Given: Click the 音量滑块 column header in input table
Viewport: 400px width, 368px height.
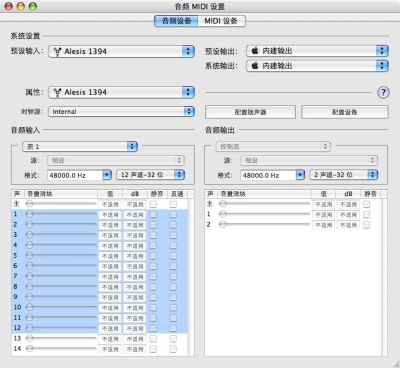Looking at the screenshot, I should click(61, 194).
